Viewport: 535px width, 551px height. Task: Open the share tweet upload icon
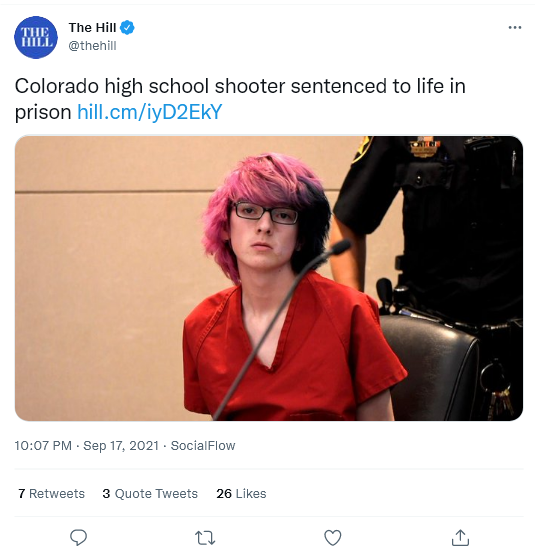[460, 537]
